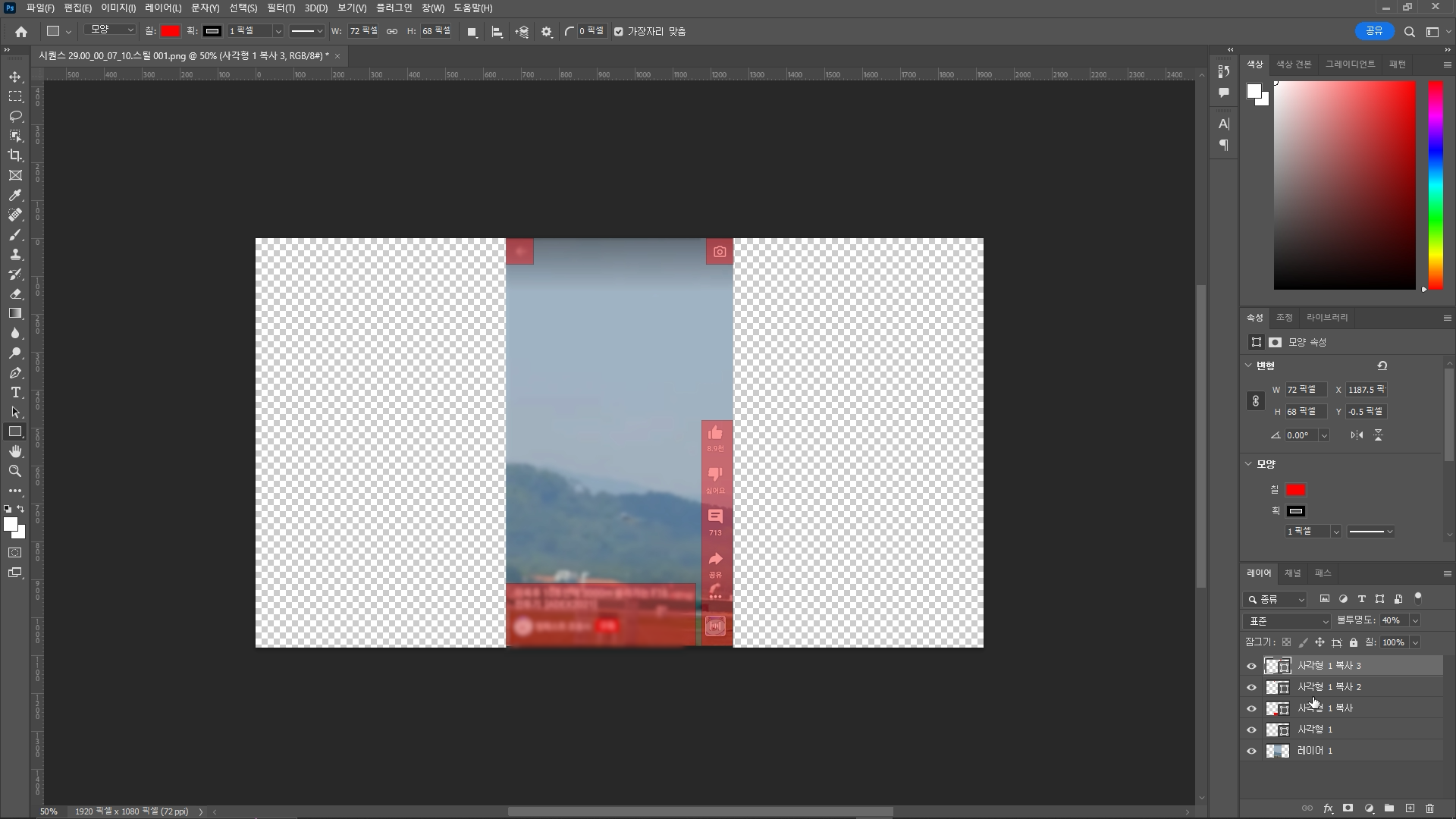
Task: Activate the Hand tool
Action: pos(15,451)
